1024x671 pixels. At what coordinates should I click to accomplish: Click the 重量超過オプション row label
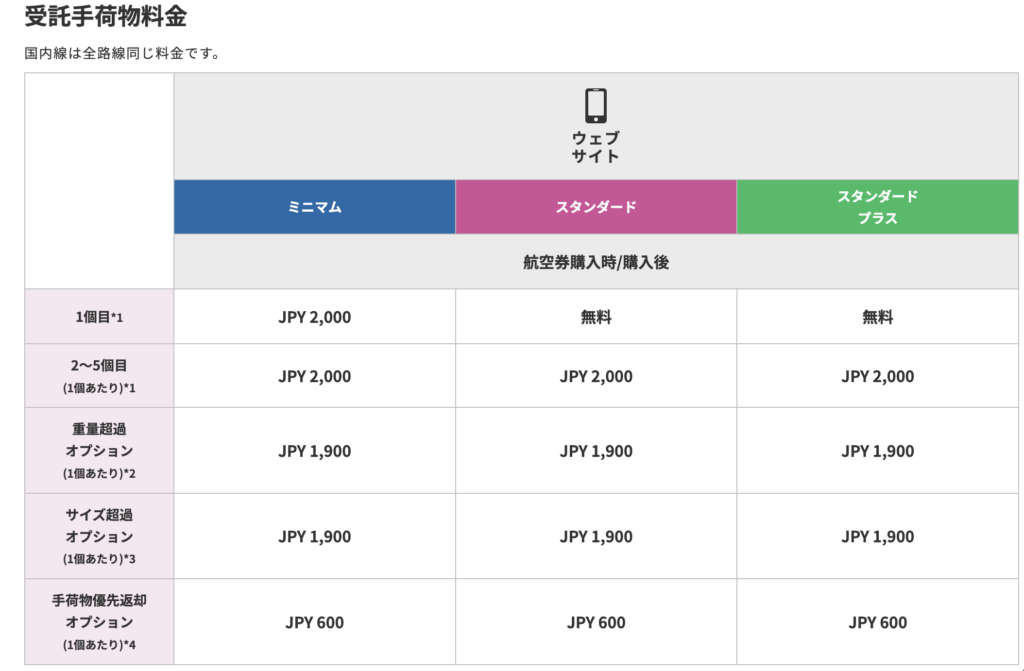coord(98,450)
